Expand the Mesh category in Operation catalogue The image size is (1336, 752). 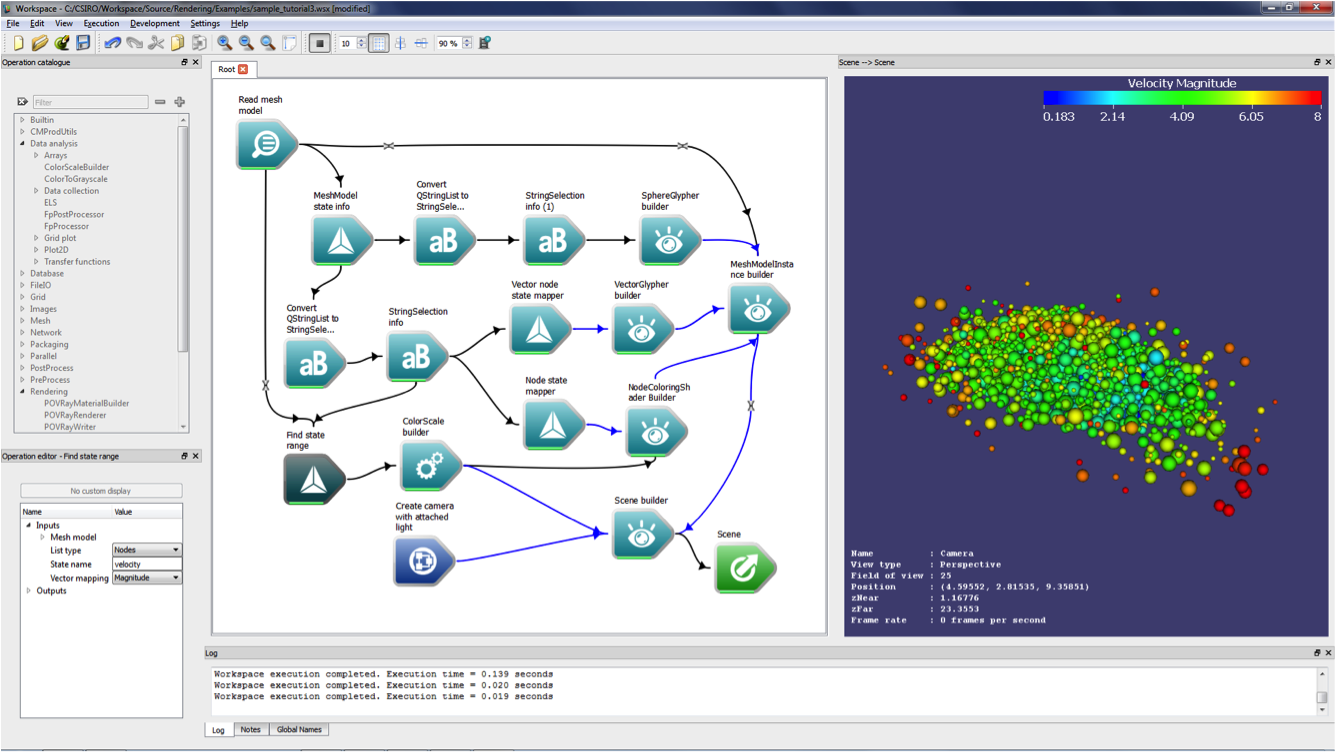[22, 321]
